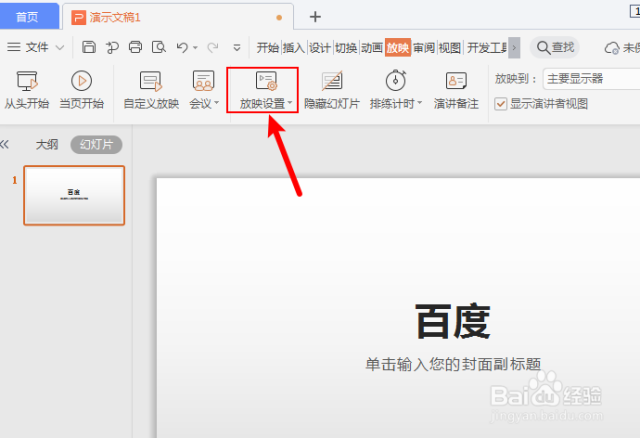
Task: Expand the undo history dropdown arrow
Action: (x=195, y=48)
